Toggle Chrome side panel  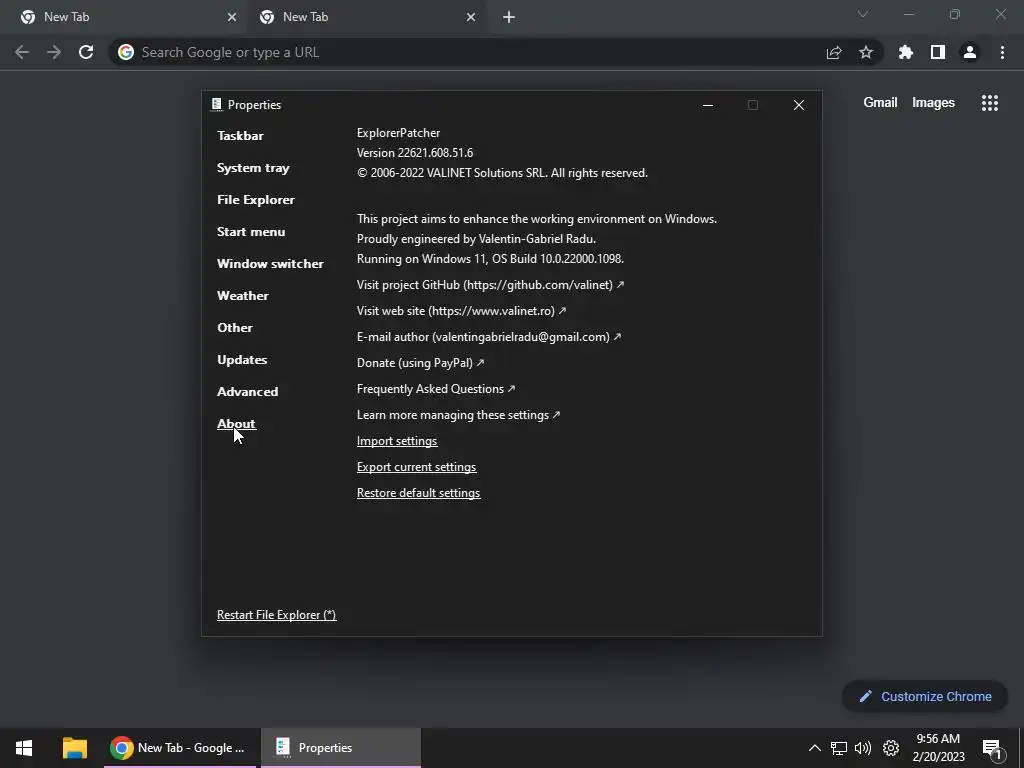(x=937, y=52)
